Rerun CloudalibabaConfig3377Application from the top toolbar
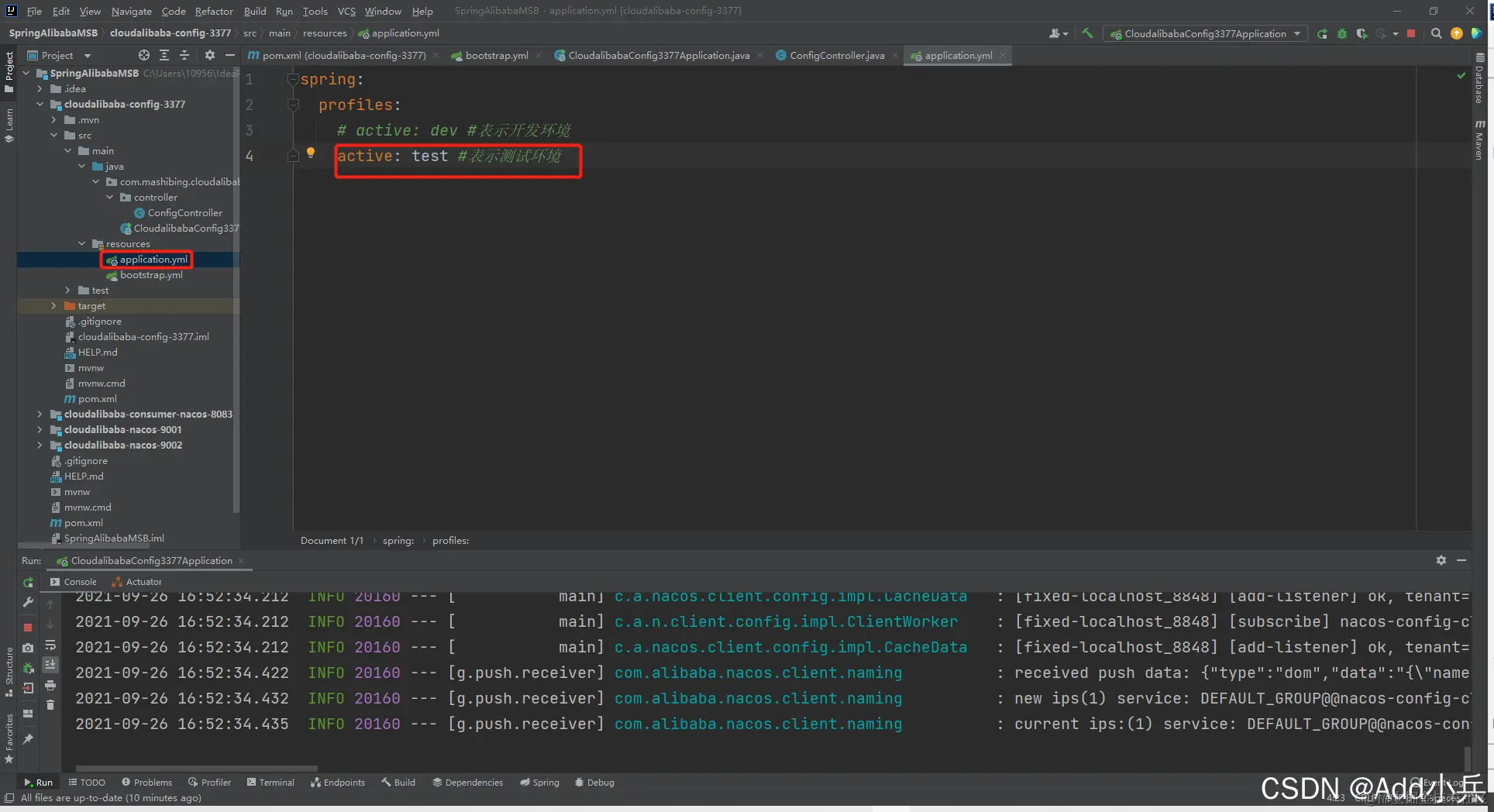1494x812 pixels. pyautogui.click(x=1322, y=33)
